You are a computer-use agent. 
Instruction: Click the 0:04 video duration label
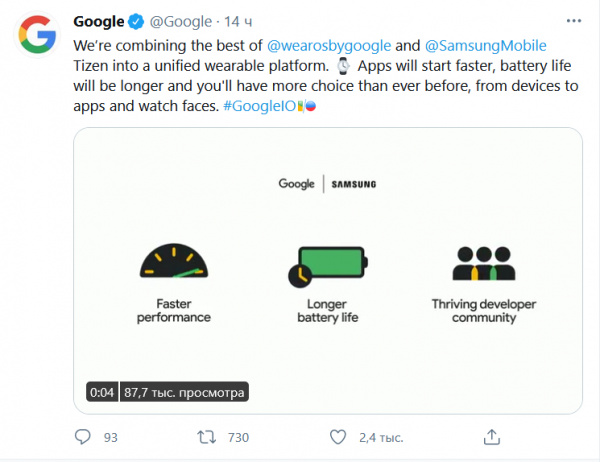pyautogui.click(x=101, y=392)
